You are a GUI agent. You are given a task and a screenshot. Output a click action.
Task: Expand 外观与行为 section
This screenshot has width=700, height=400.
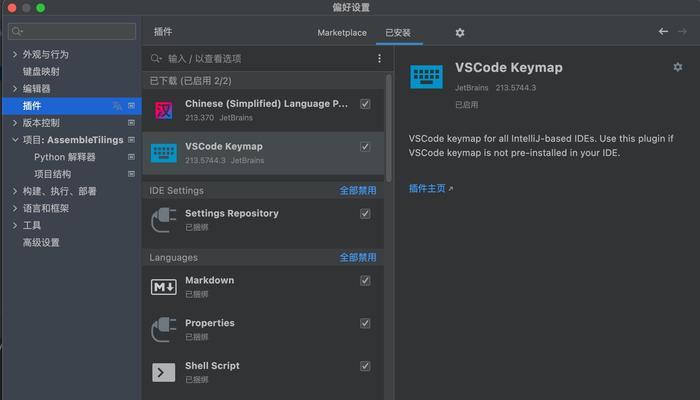(15, 54)
